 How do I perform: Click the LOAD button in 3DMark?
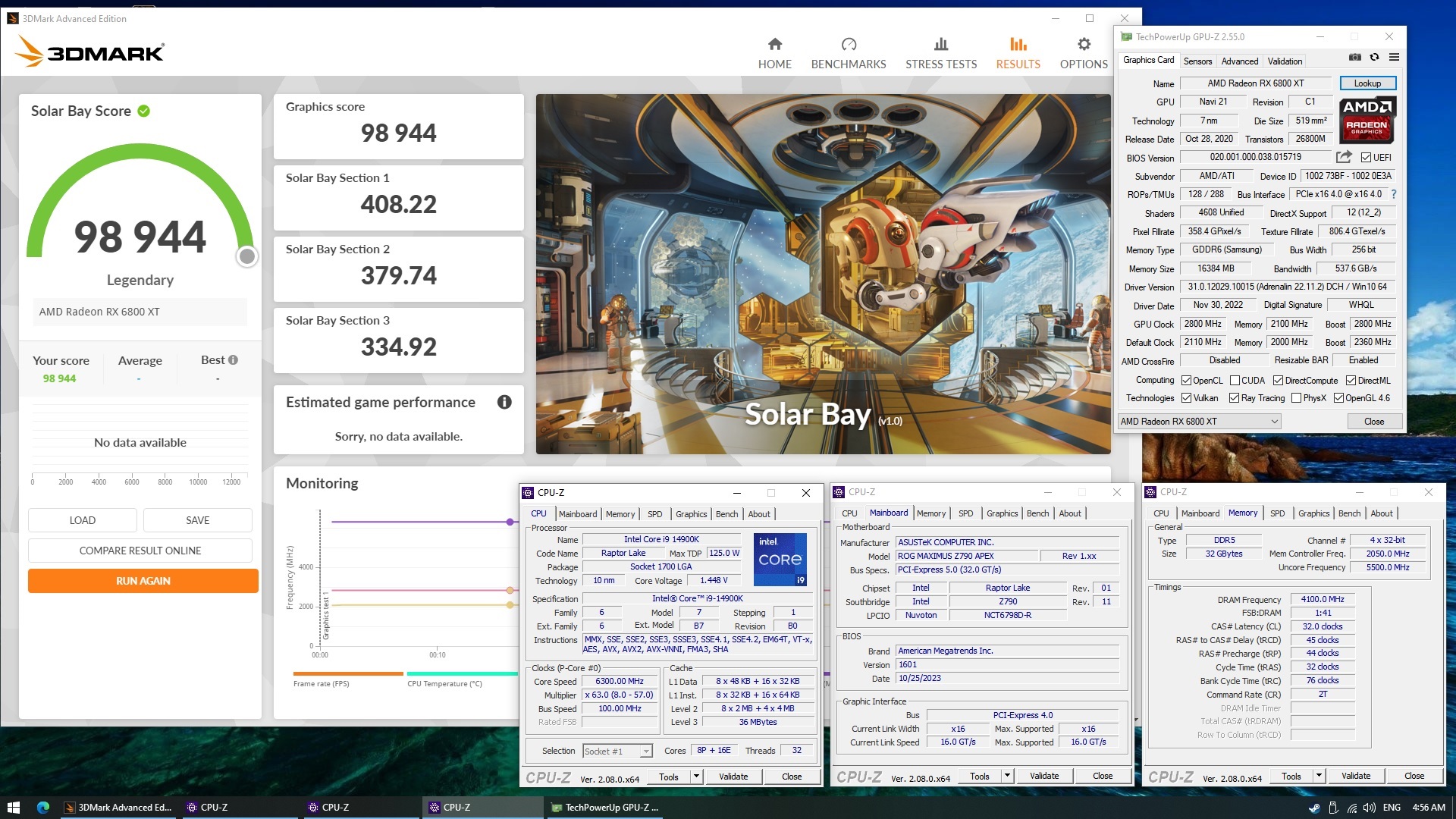point(83,520)
